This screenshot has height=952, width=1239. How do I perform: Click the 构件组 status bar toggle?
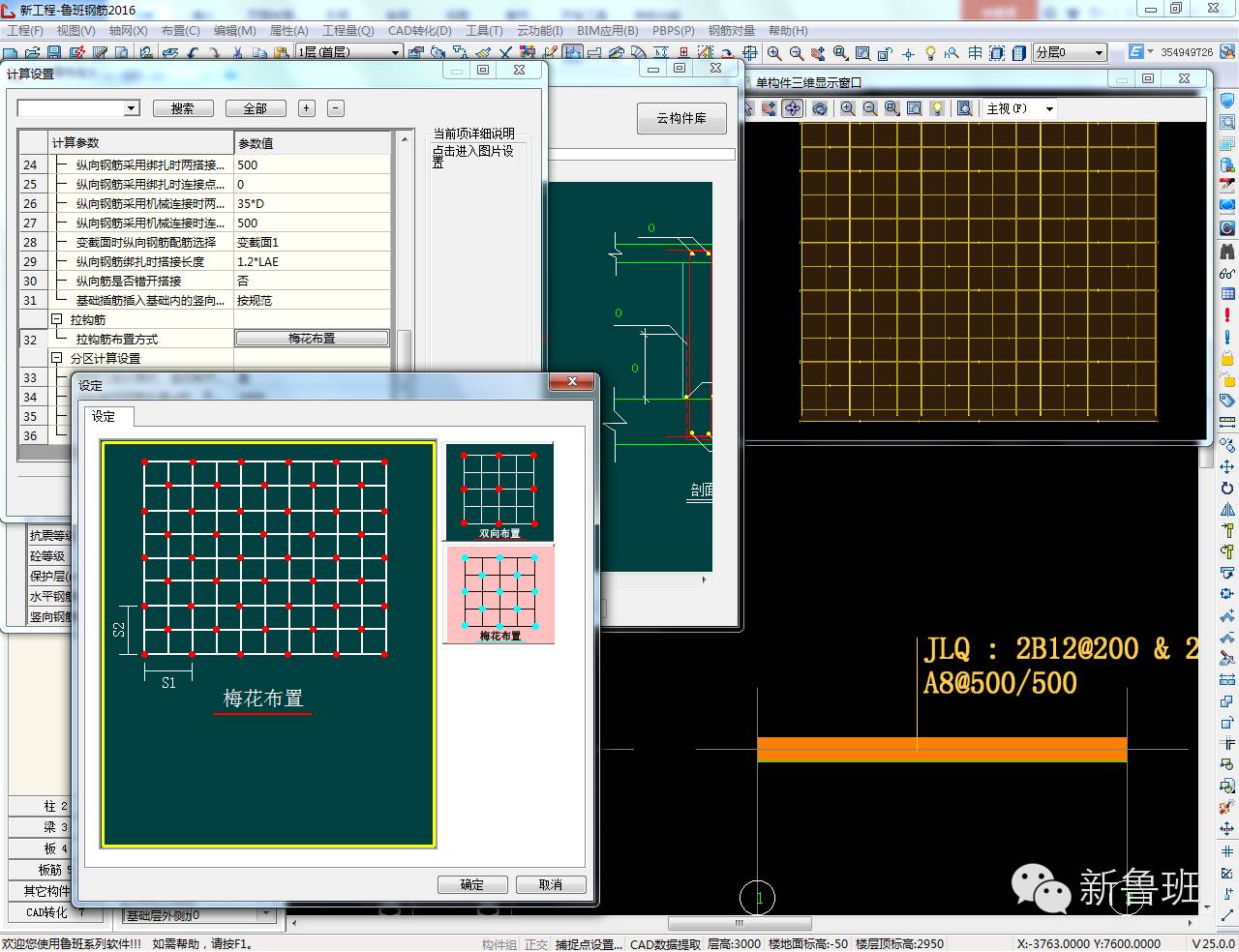pyautogui.click(x=499, y=944)
